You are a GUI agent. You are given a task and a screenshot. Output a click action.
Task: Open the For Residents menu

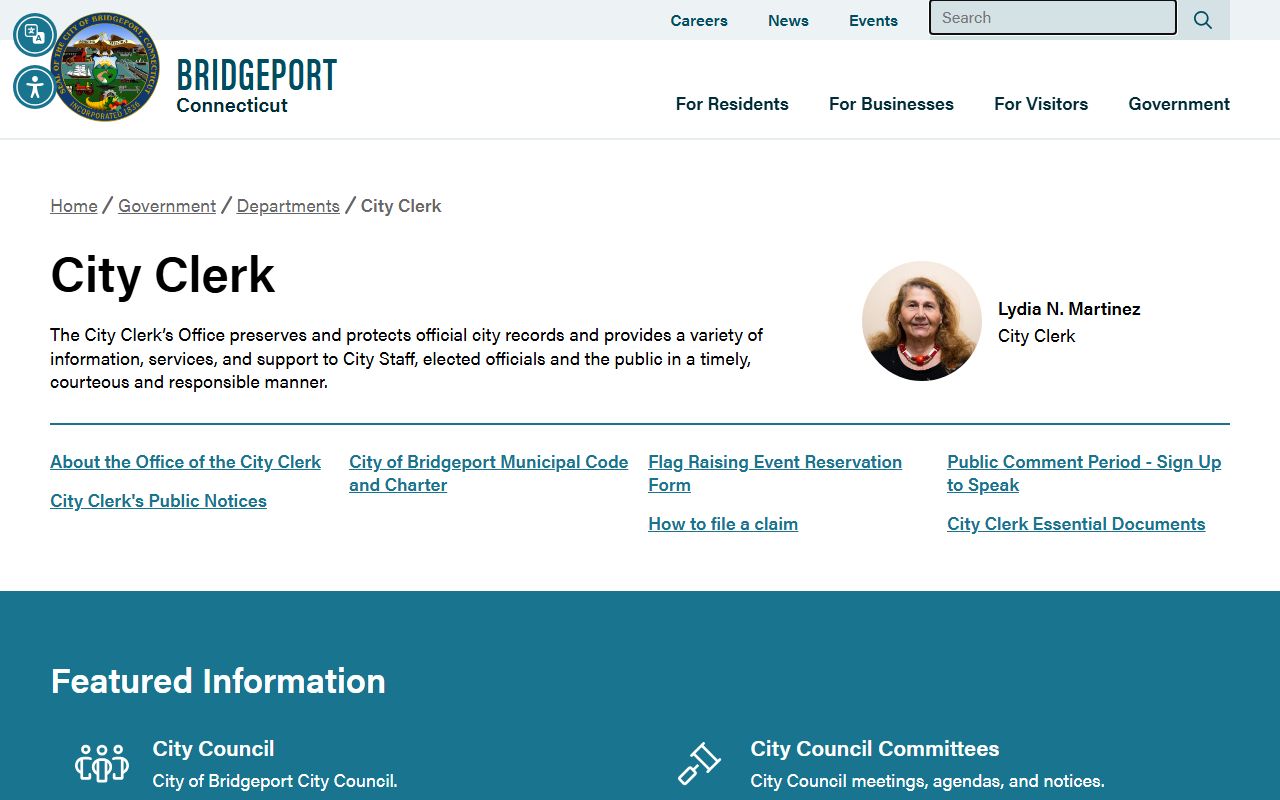tap(732, 104)
